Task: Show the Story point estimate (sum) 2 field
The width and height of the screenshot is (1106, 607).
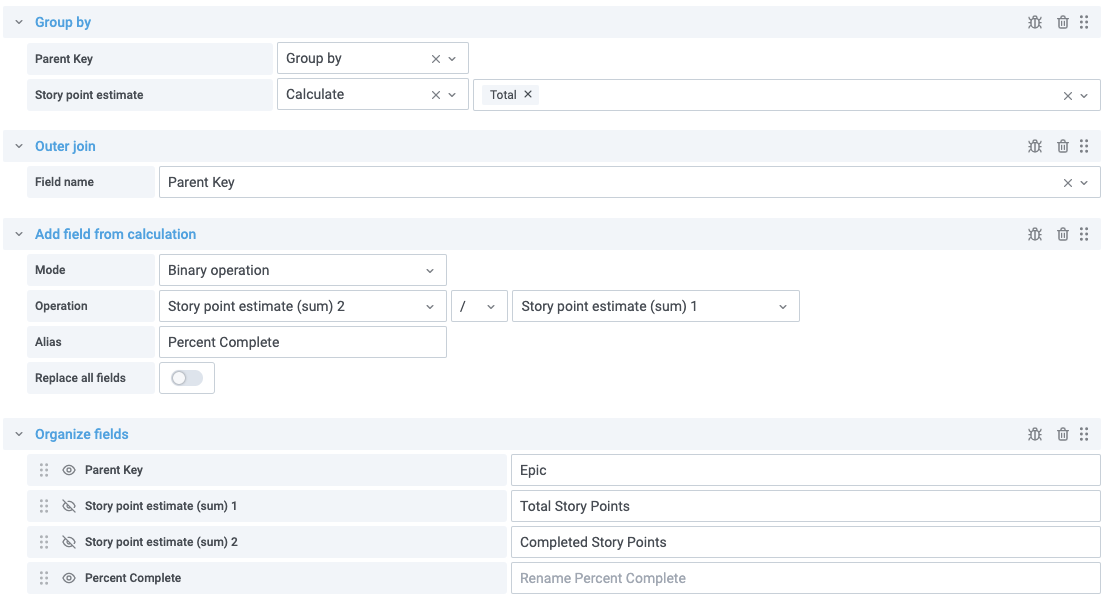Action: pyautogui.click(x=68, y=541)
